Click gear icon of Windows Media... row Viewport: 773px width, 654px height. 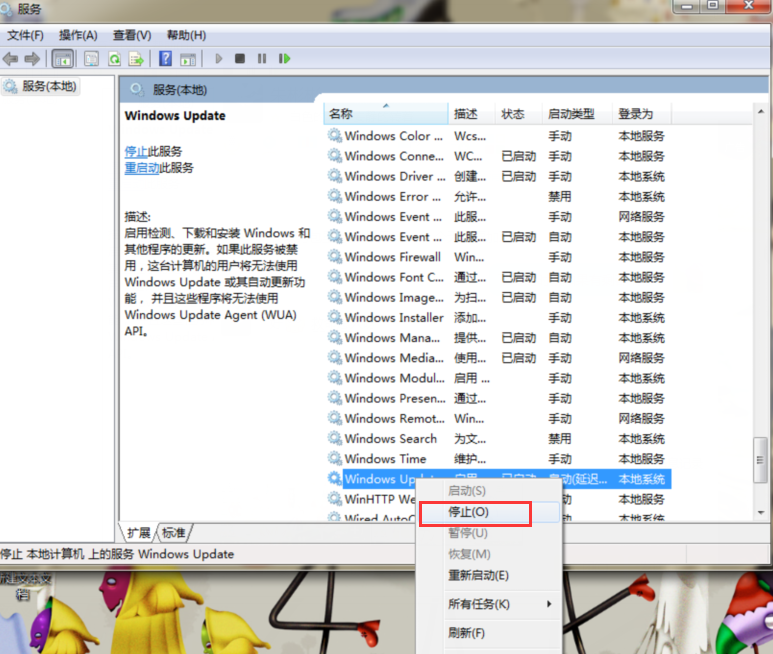[335, 357]
